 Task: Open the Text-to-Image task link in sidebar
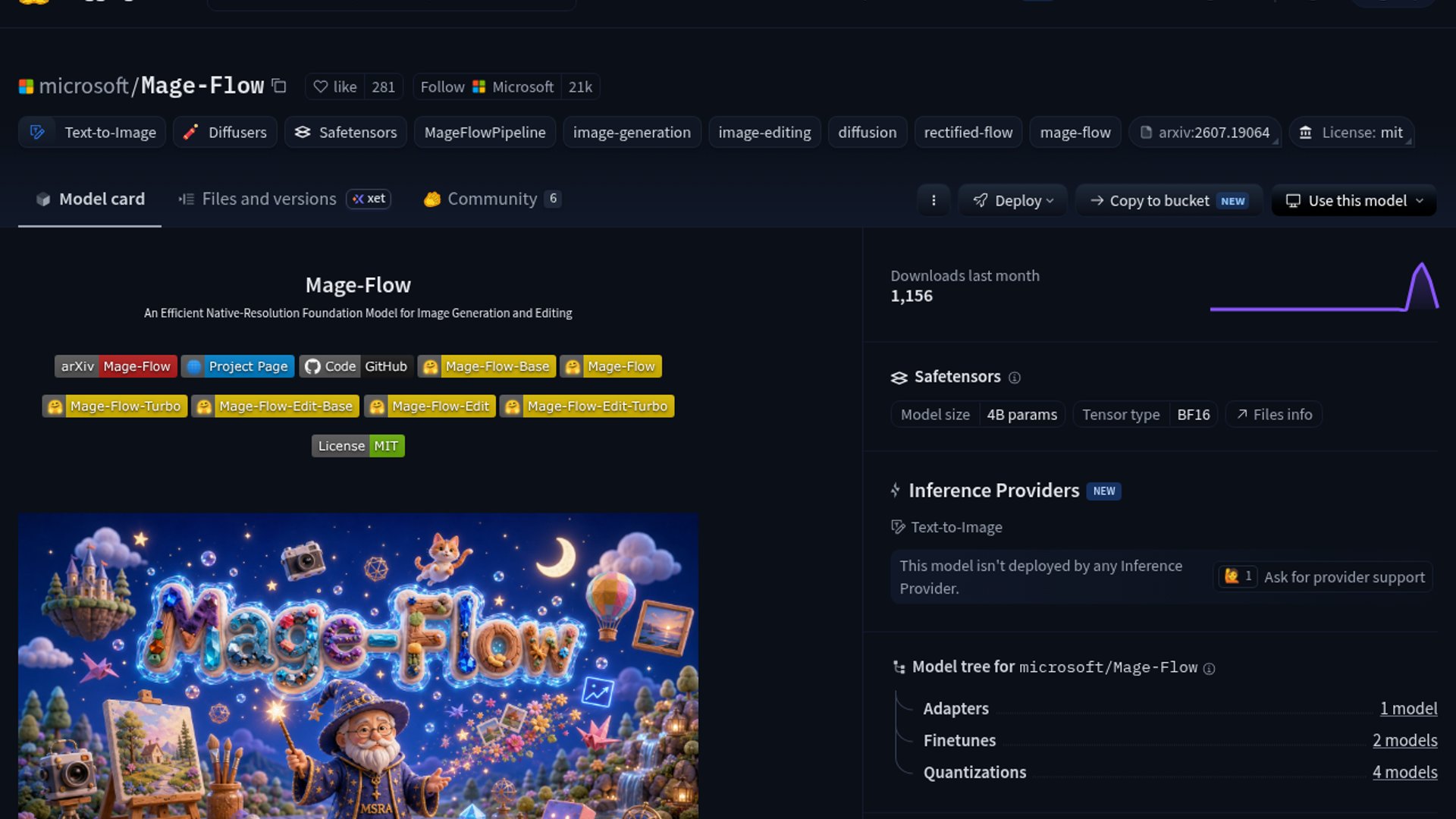pos(946,527)
